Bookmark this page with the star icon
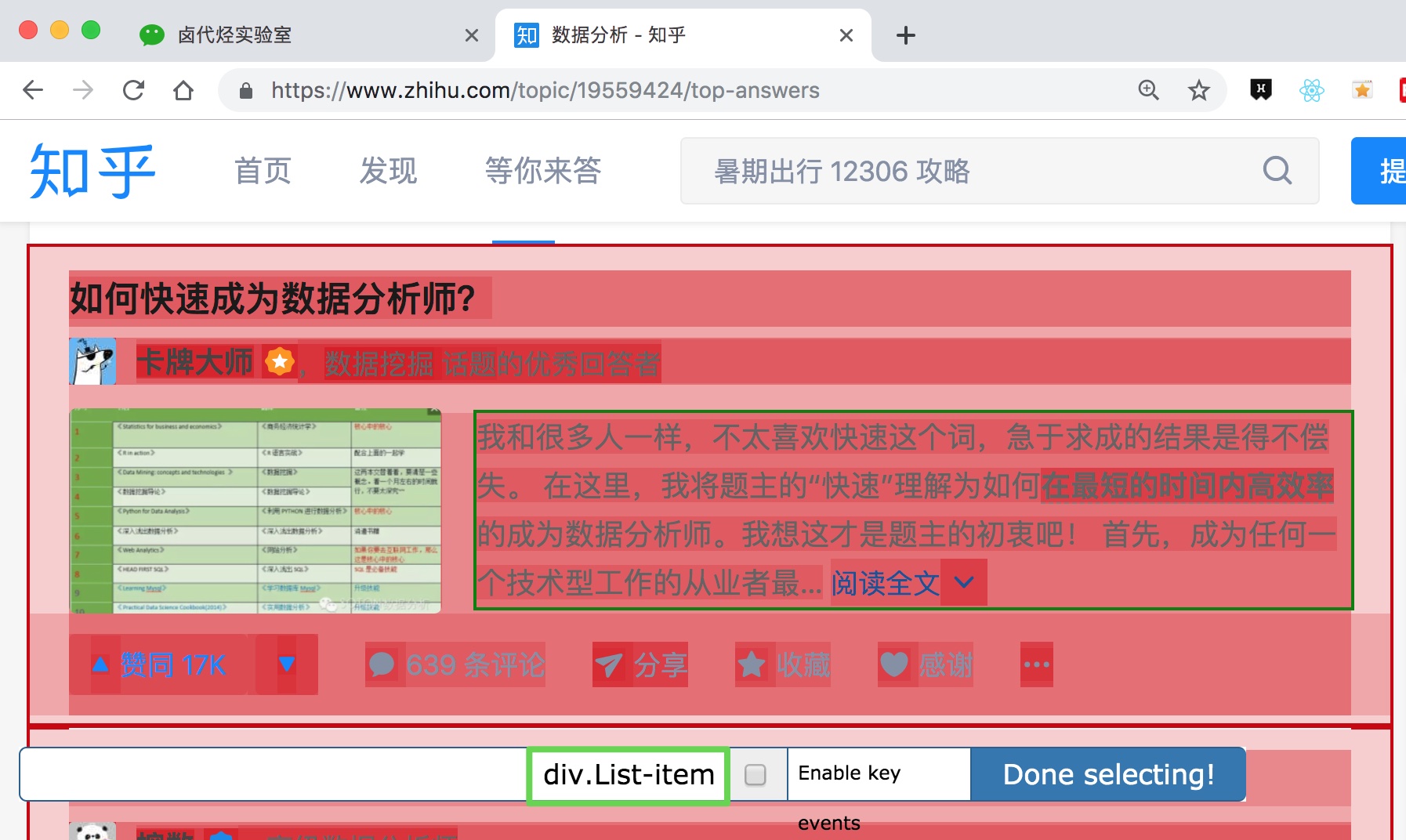Screen dimensions: 1406x840 pos(1199,90)
